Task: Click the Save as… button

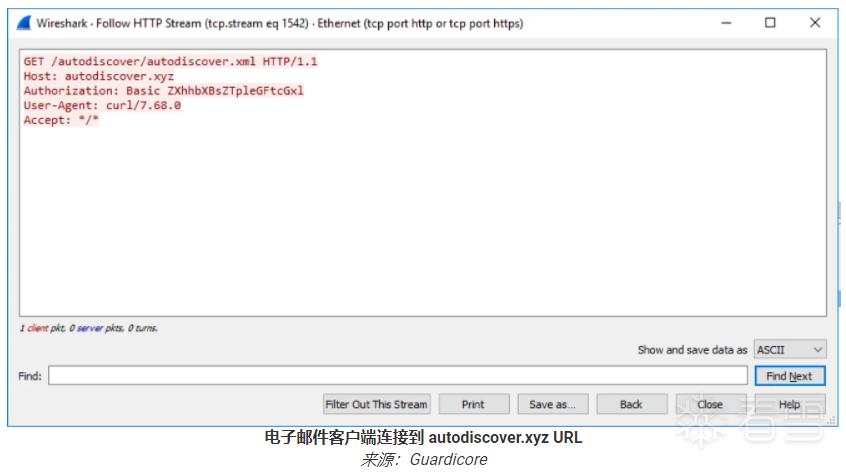Action: (x=552, y=404)
